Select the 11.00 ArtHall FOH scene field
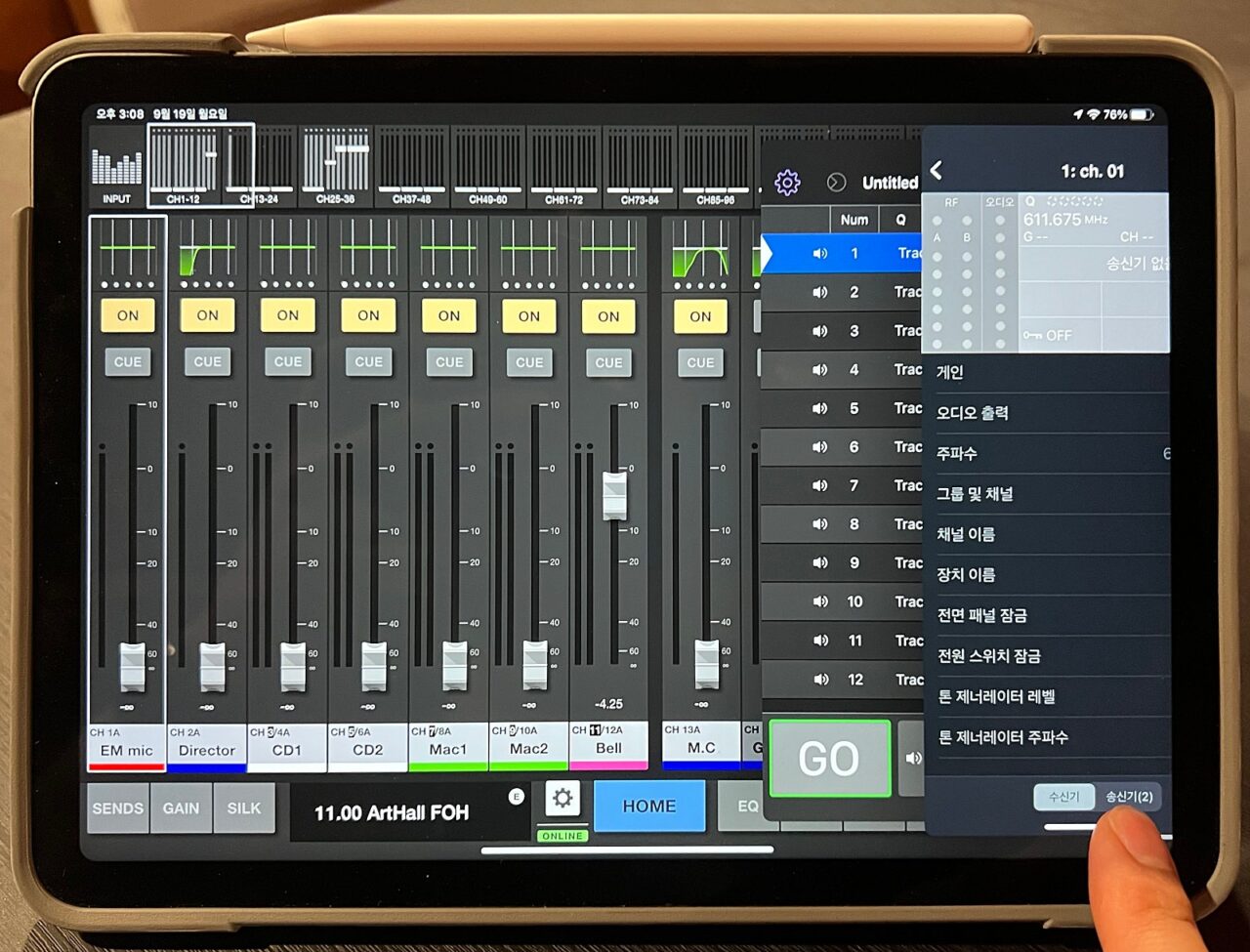Image resolution: width=1250 pixels, height=952 pixels. click(x=410, y=812)
